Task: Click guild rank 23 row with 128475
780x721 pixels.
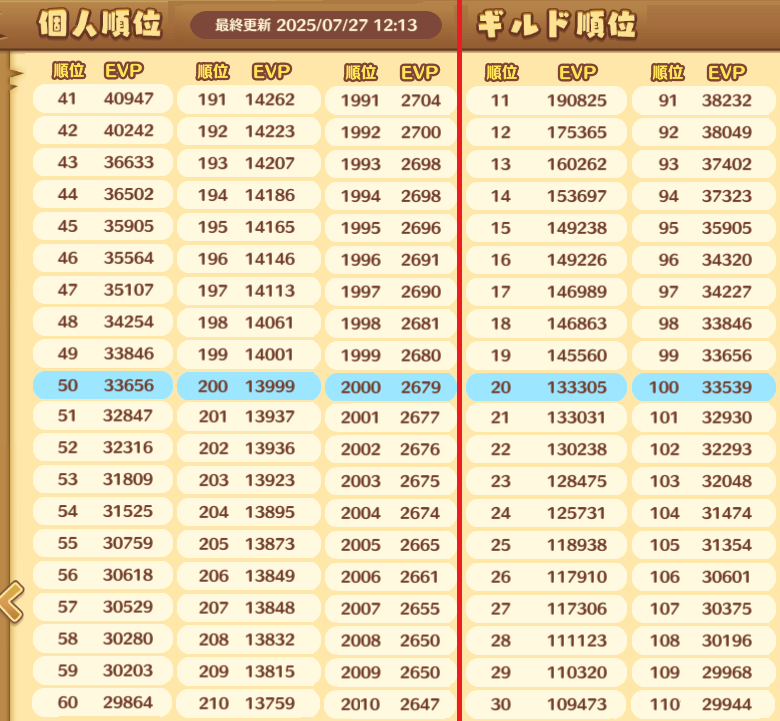Action: tap(546, 481)
